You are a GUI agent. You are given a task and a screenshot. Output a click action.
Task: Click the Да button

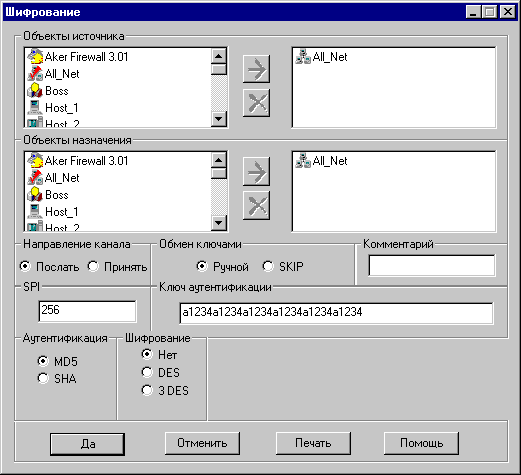tap(87, 444)
